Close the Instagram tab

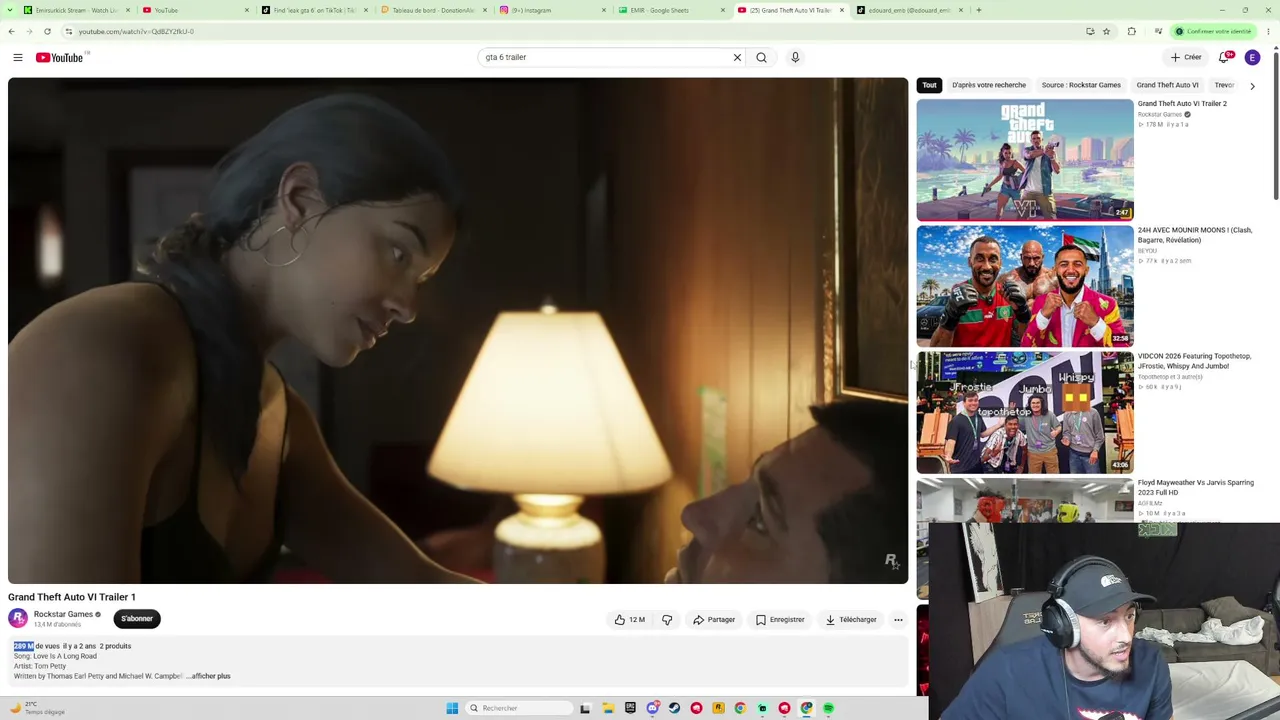[603, 10]
